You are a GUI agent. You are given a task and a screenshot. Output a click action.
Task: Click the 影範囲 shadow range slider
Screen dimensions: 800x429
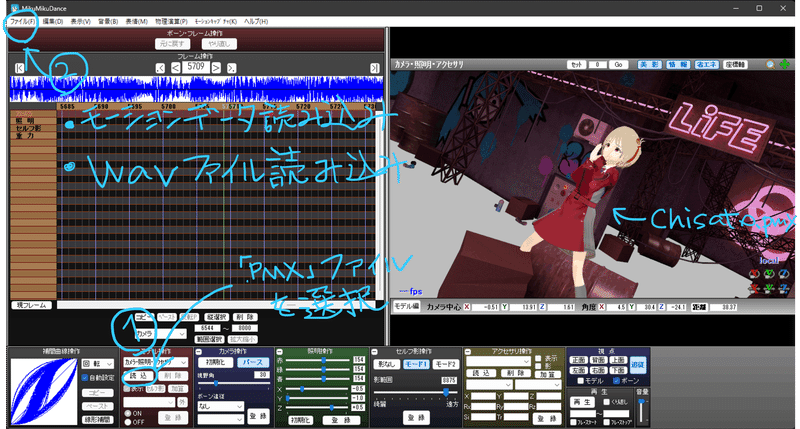[x=415, y=392]
